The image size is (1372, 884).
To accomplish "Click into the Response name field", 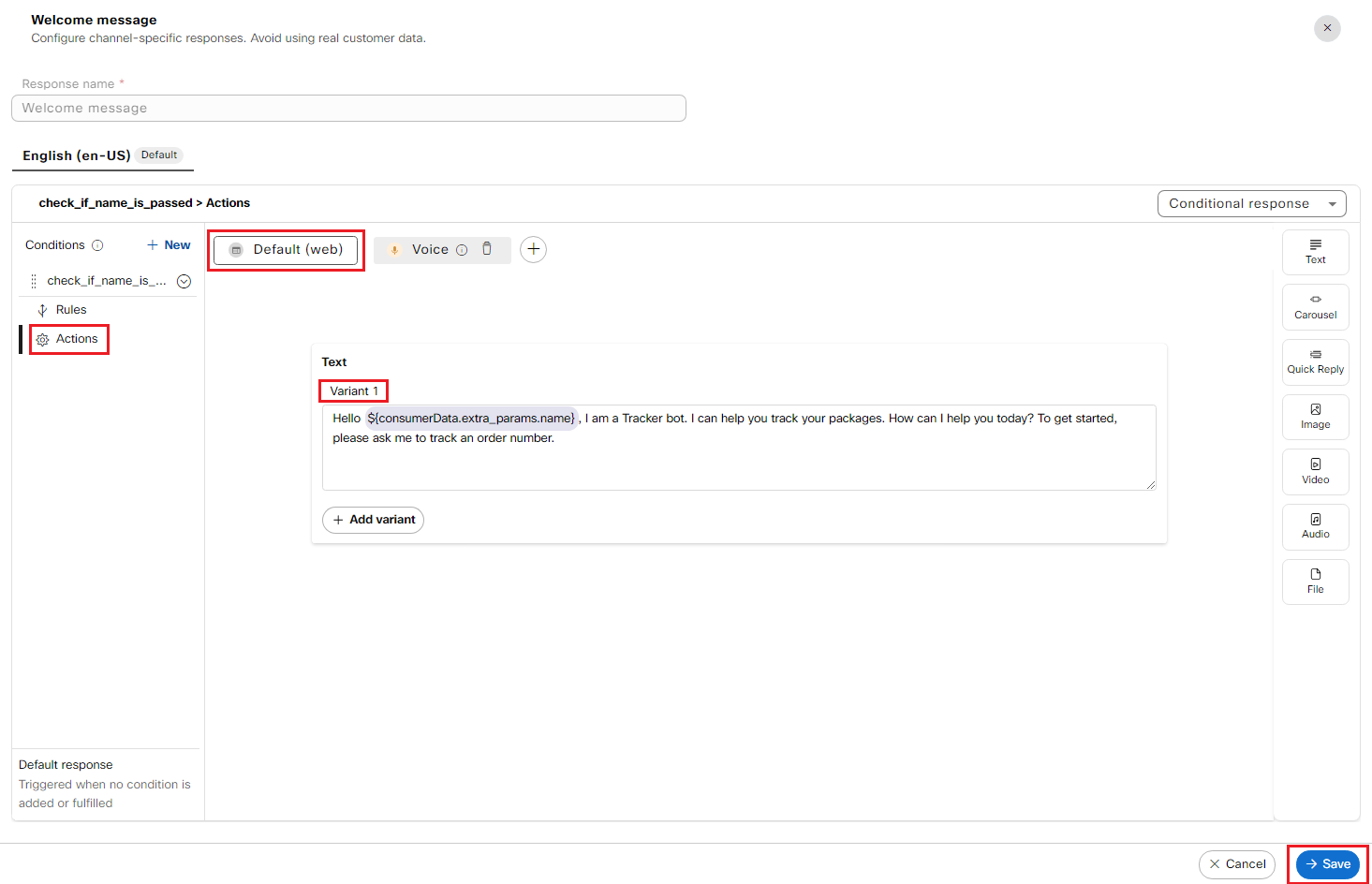I will pyautogui.click(x=348, y=109).
